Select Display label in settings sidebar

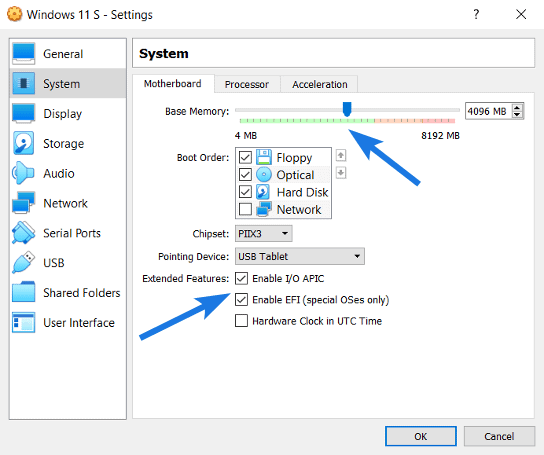click(x=62, y=113)
